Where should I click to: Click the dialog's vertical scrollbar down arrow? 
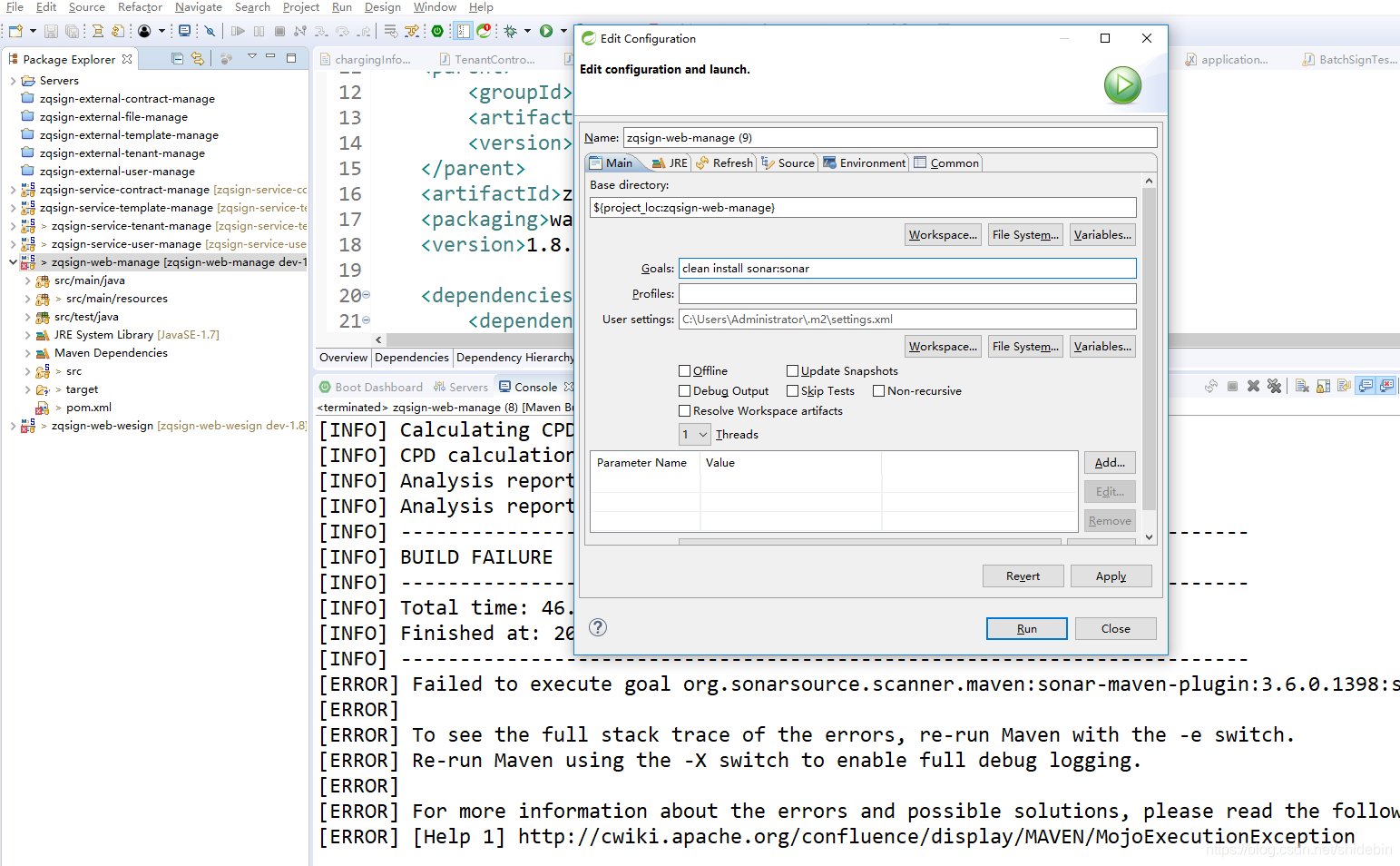1149,537
